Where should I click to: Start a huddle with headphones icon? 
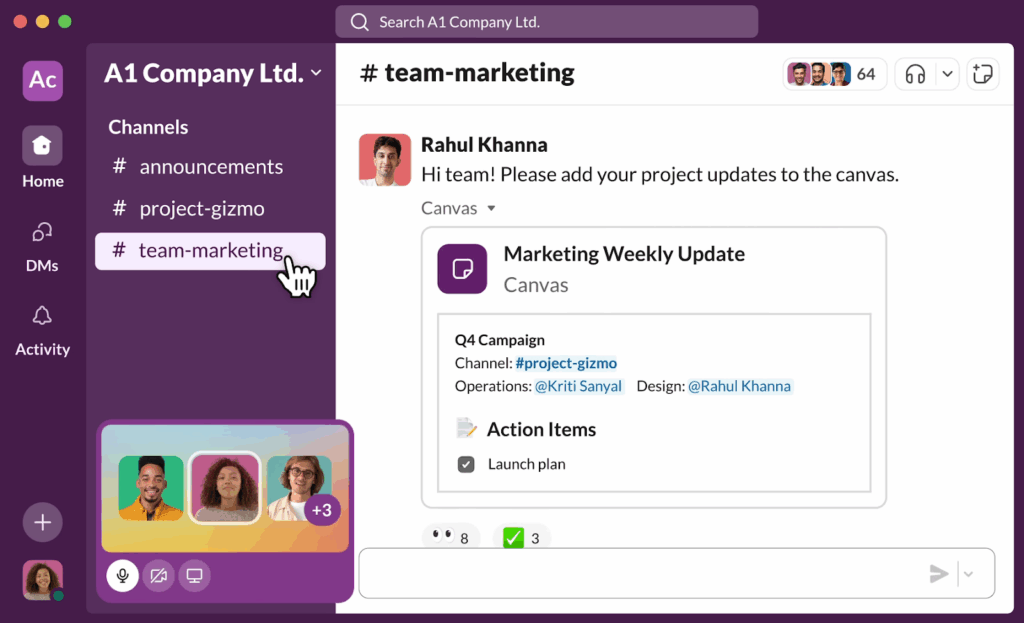(x=915, y=74)
